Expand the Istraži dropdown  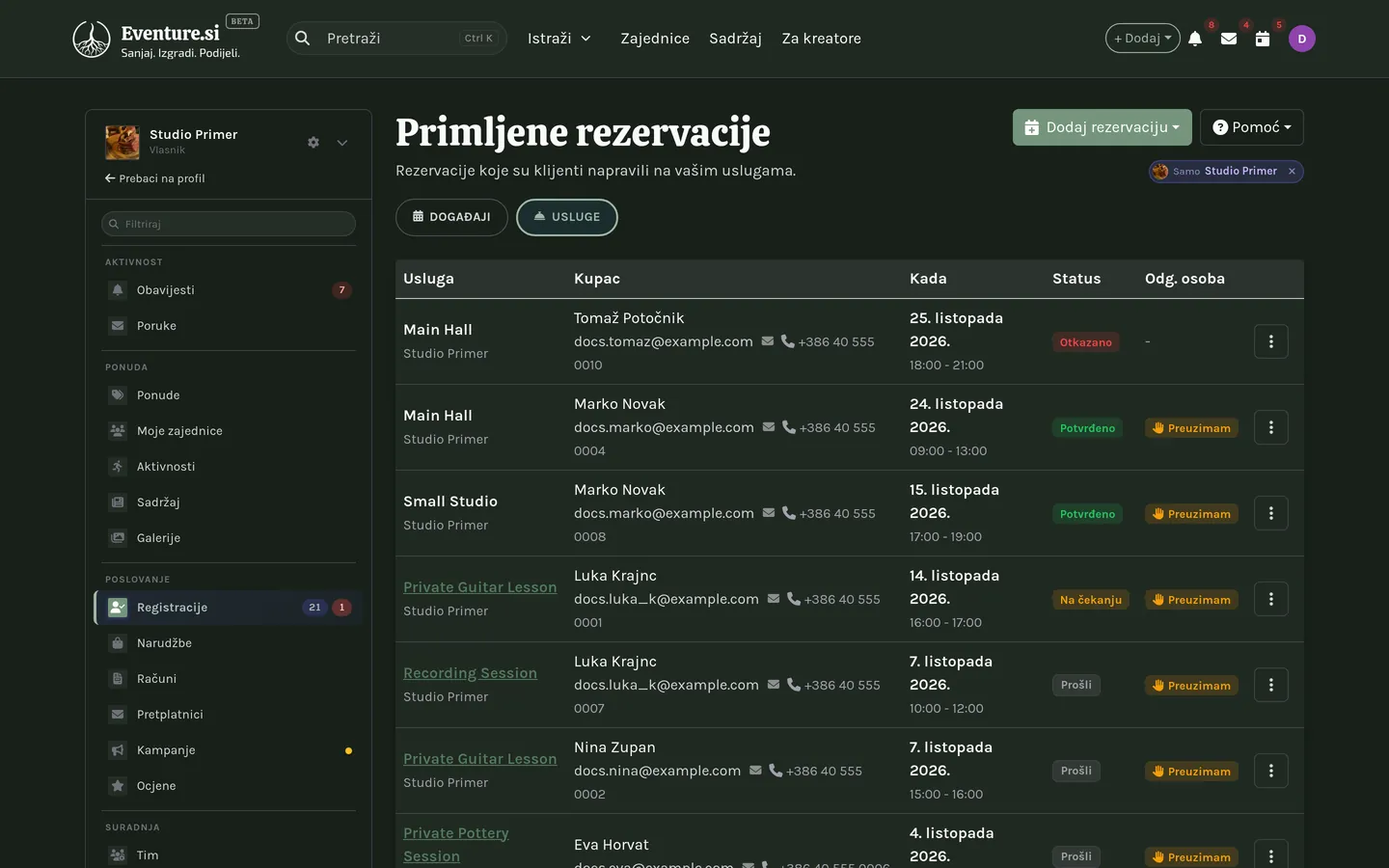[x=559, y=39]
